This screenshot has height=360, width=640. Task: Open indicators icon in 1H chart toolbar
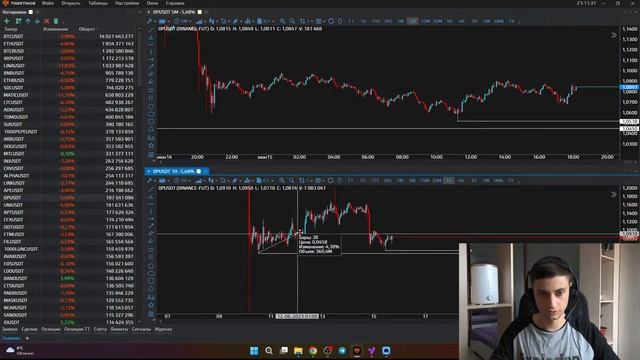pyautogui.click(x=247, y=180)
